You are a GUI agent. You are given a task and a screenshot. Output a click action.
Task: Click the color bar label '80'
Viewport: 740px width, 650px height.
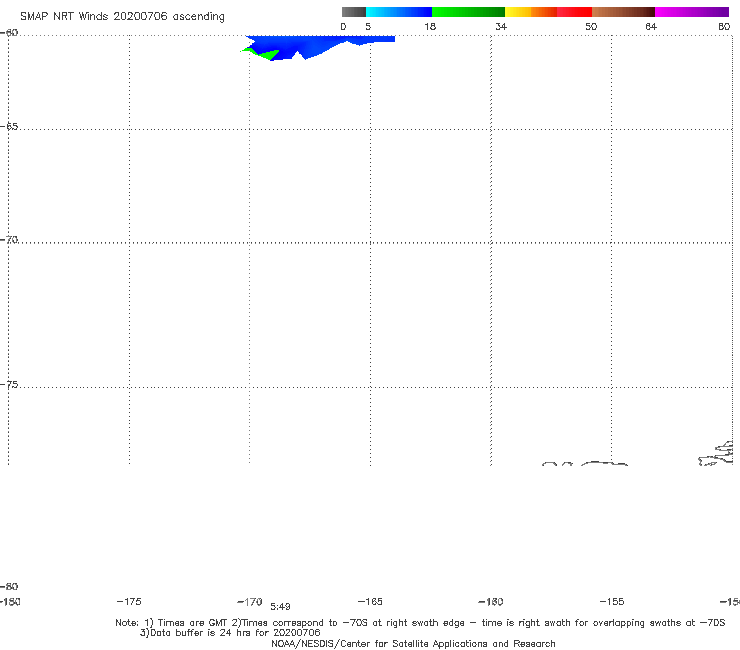click(x=724, y=26)
